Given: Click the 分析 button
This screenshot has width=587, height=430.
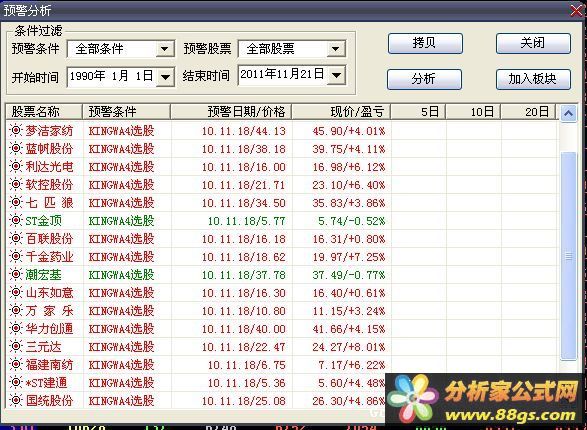Looking at the screenshot, I should pos(424,79).
